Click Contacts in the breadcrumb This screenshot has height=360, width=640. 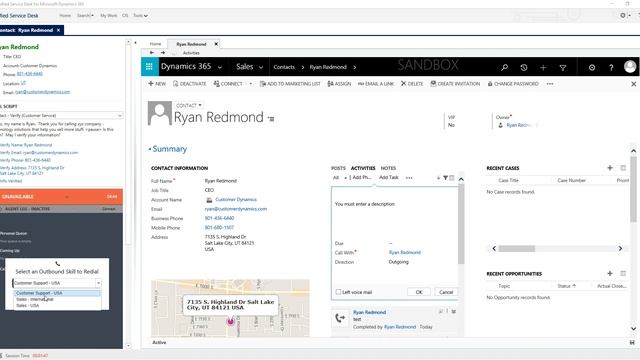(x=284, y=67)
